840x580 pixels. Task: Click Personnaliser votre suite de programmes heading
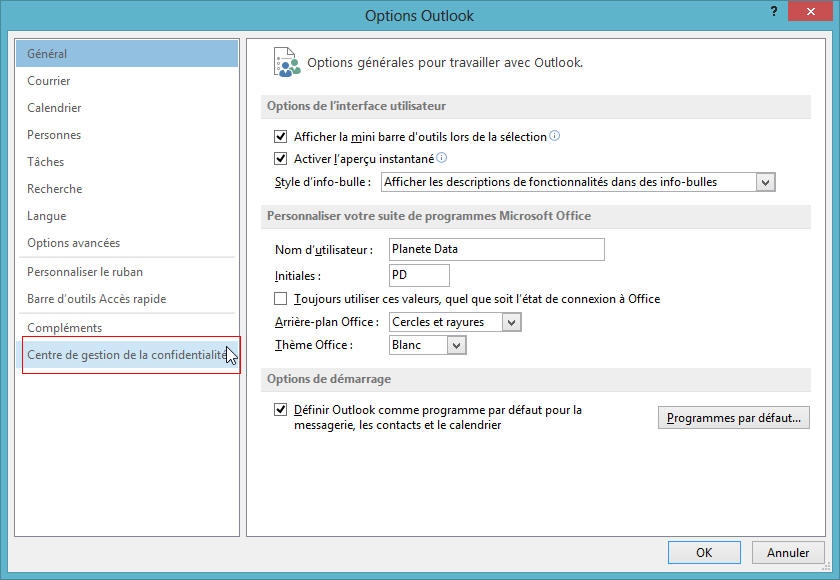tap(429, 216)
